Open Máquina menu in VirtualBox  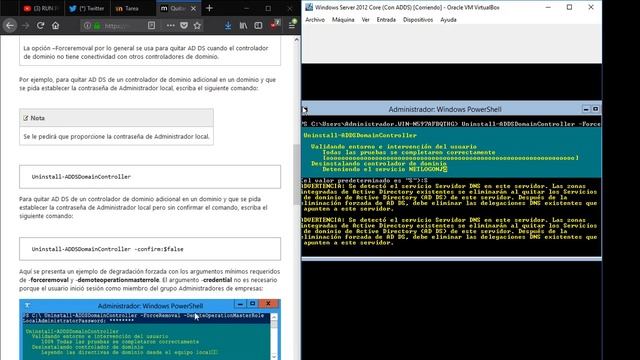click(x=343, y=20)
